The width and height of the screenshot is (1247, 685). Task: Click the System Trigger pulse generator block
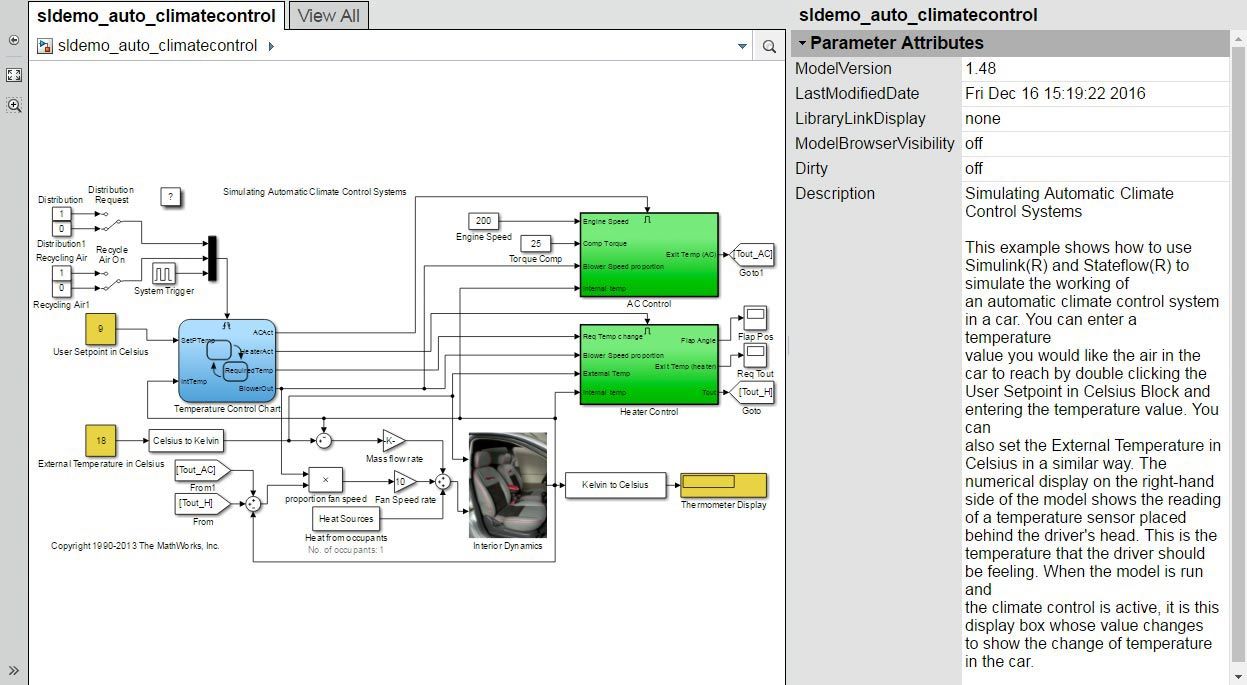(163, 273)
